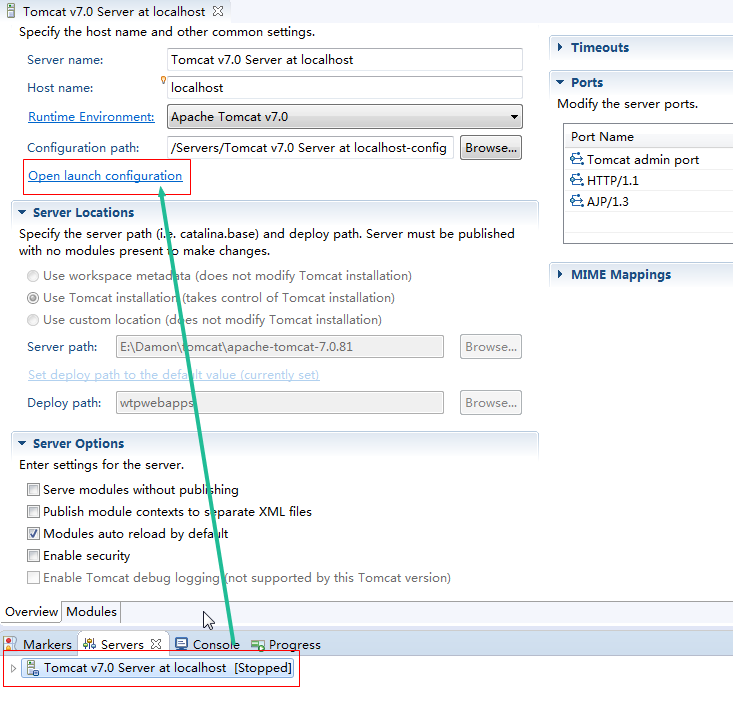Select the HTTP/1.1 port icon
This screenshot has height=722, width=733.
coord(576,180)
